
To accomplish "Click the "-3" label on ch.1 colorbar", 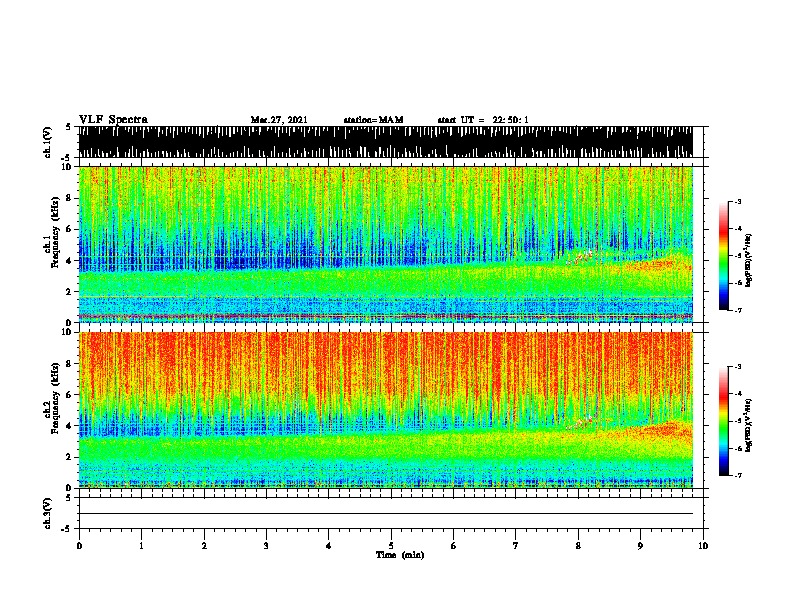I will coord(737,201).
